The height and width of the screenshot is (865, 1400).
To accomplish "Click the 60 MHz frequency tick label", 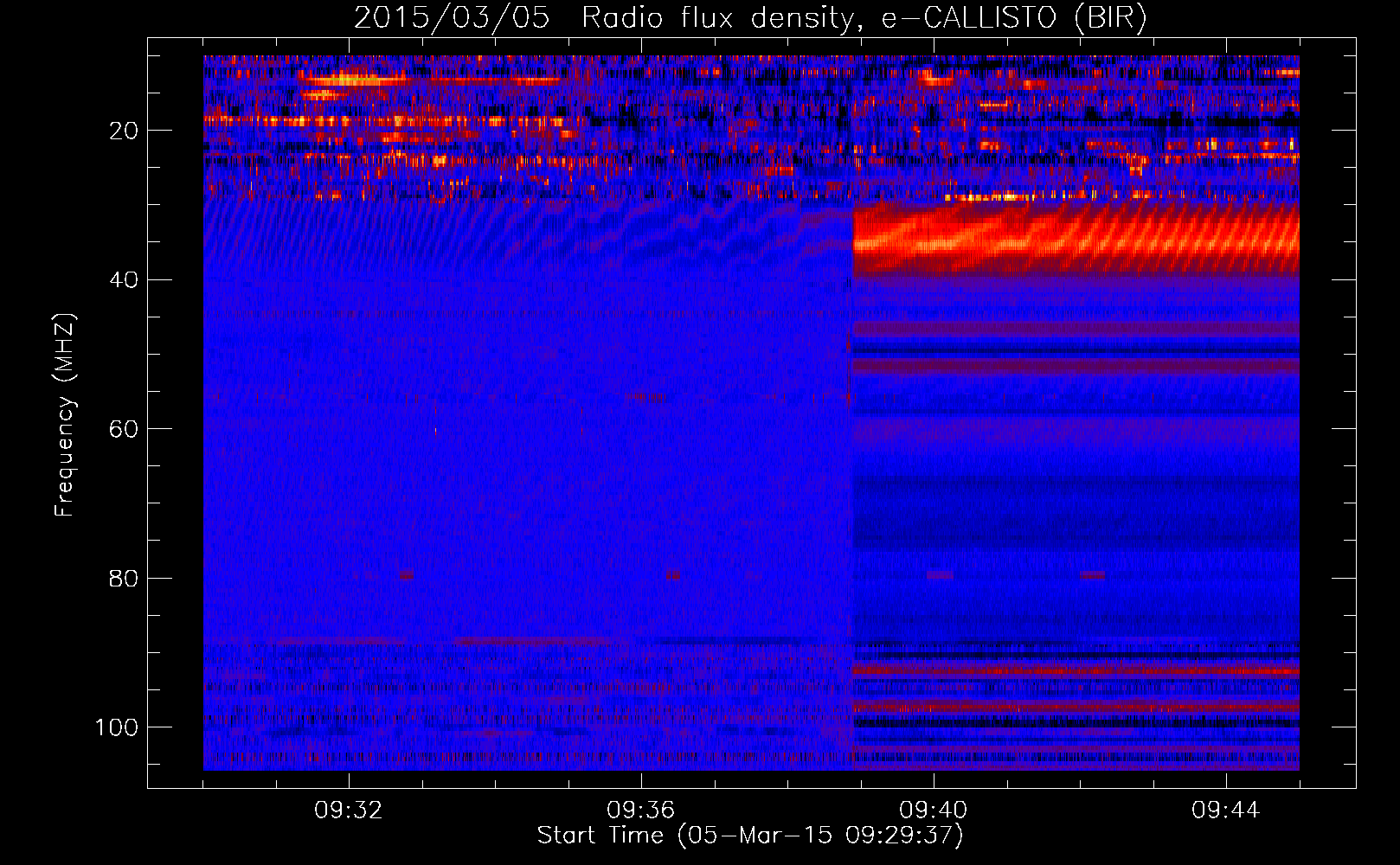I will 124,429.
